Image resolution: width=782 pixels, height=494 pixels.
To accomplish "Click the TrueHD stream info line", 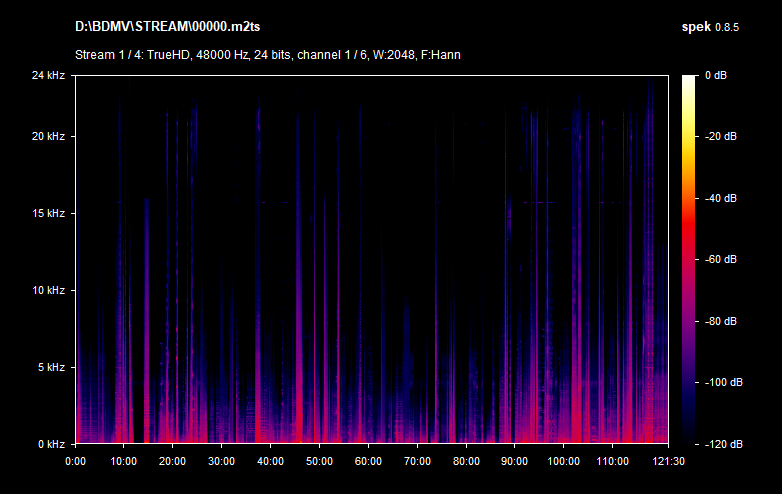I will (267, 54).
